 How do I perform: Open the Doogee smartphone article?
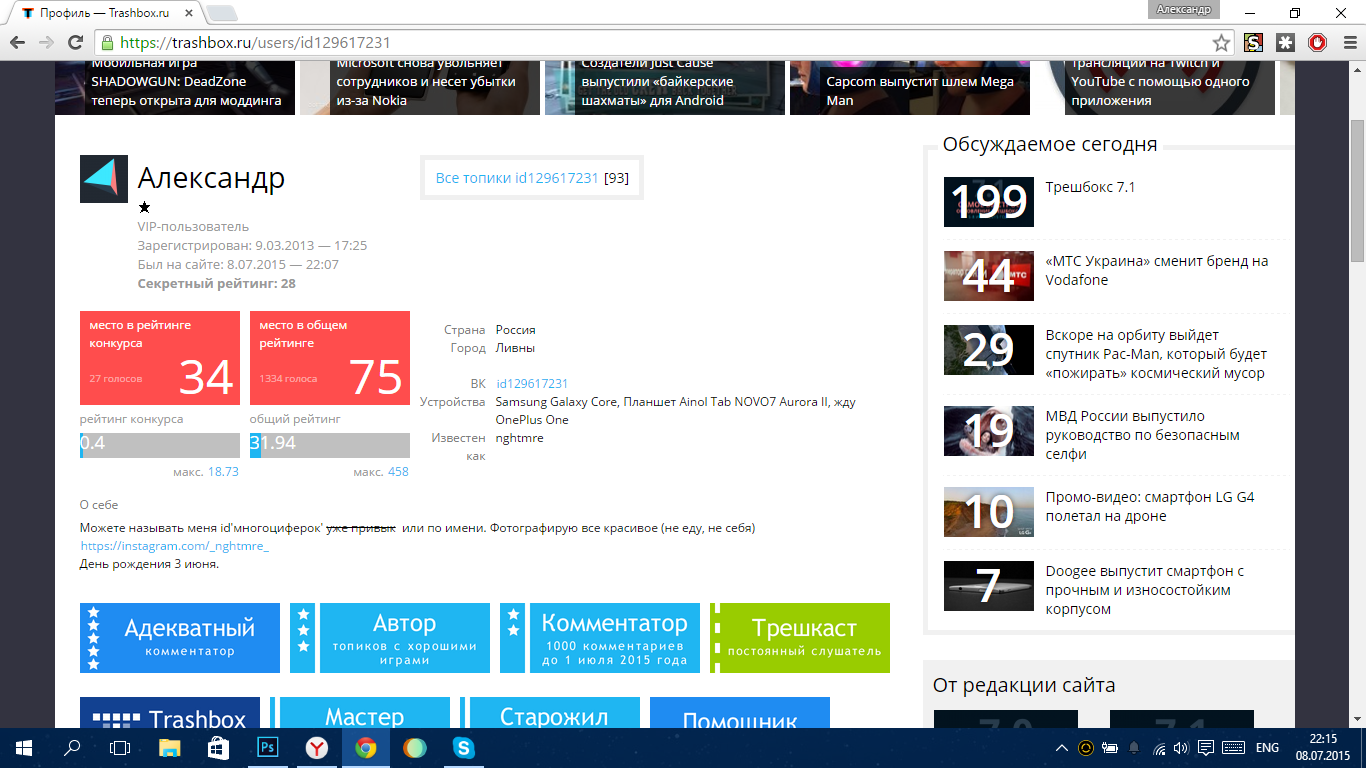pos(1145,590)
